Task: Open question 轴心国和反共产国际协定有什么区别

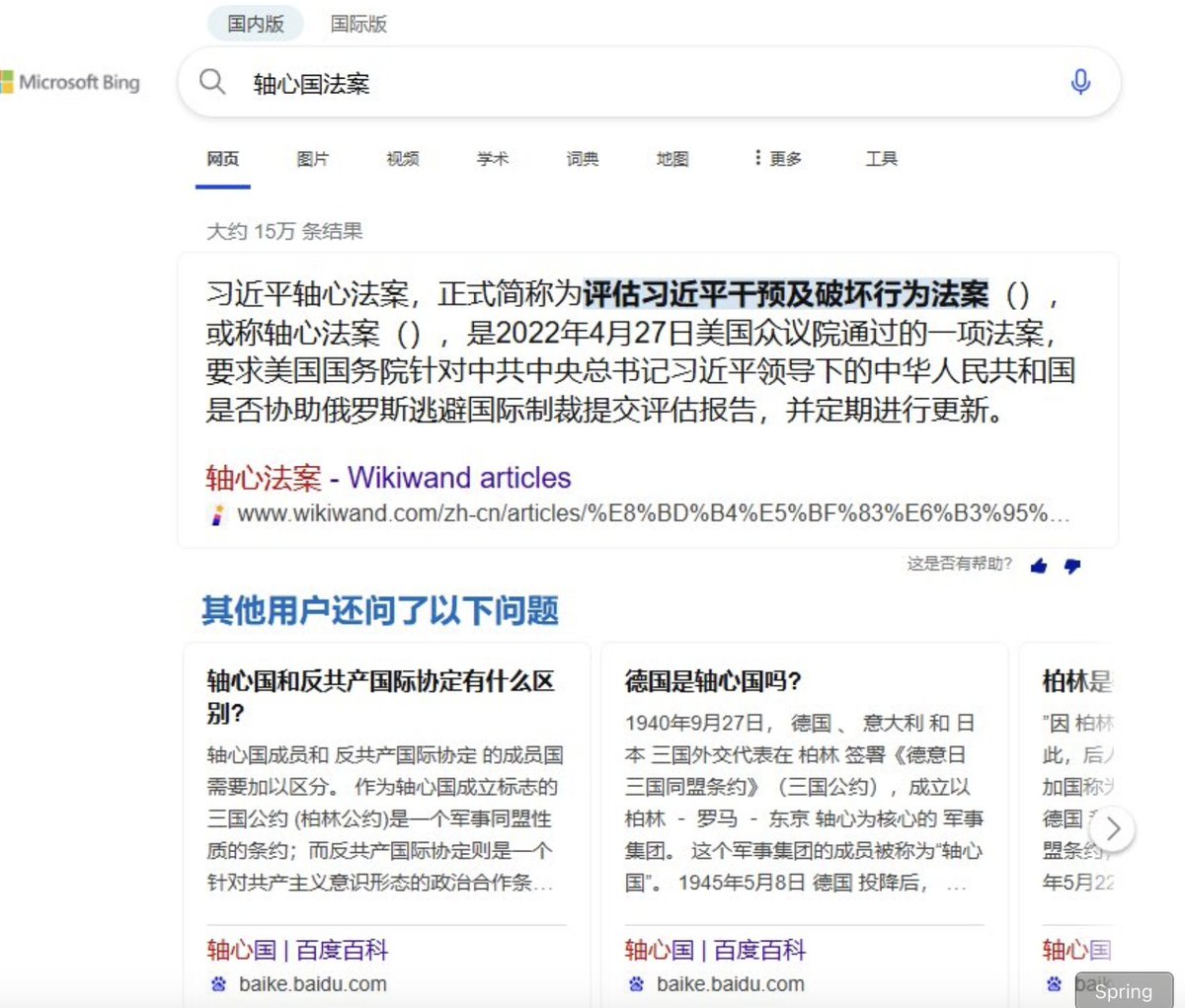Action: tap(381, 697)
